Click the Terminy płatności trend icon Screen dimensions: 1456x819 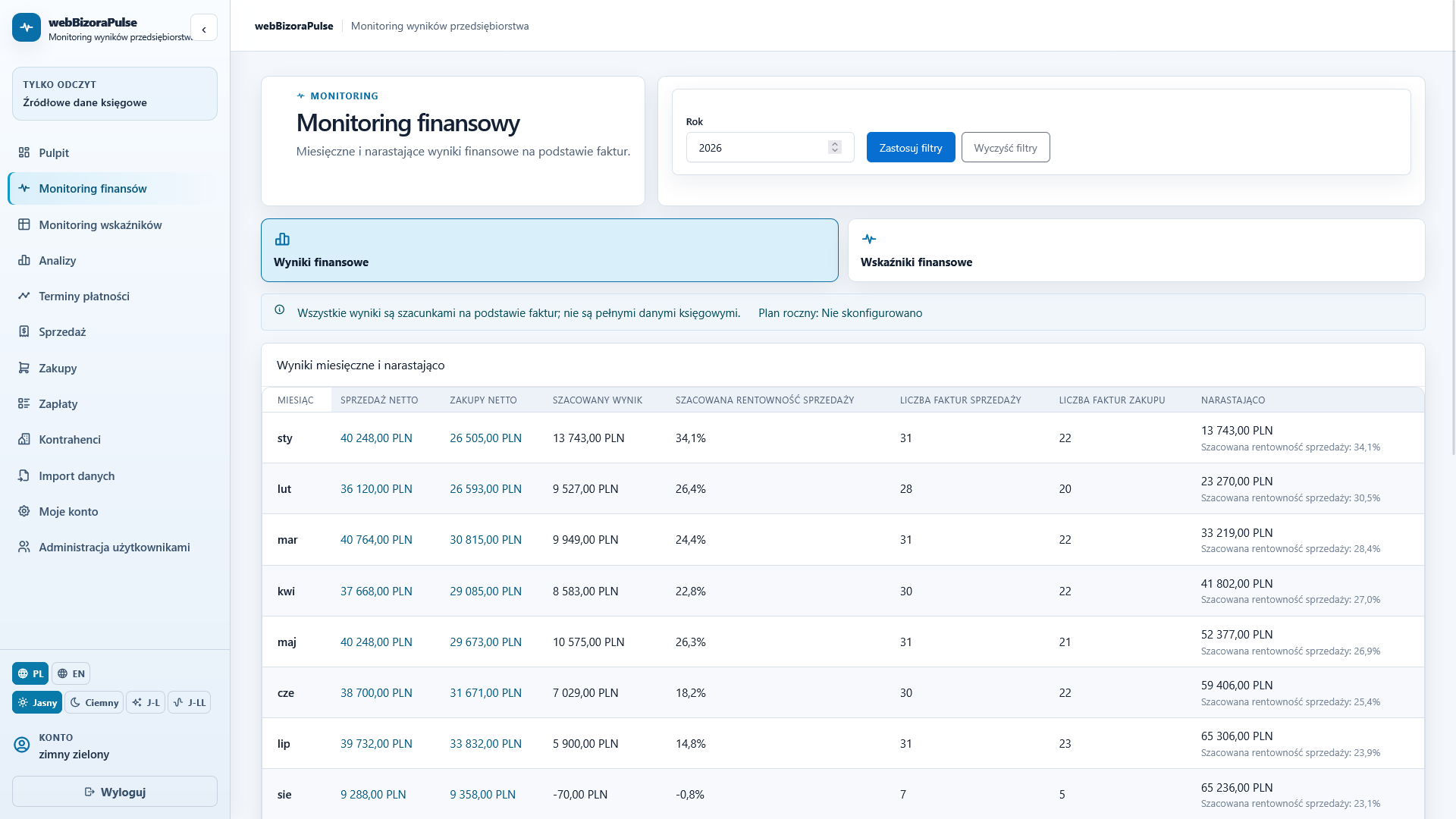[24, 296]
